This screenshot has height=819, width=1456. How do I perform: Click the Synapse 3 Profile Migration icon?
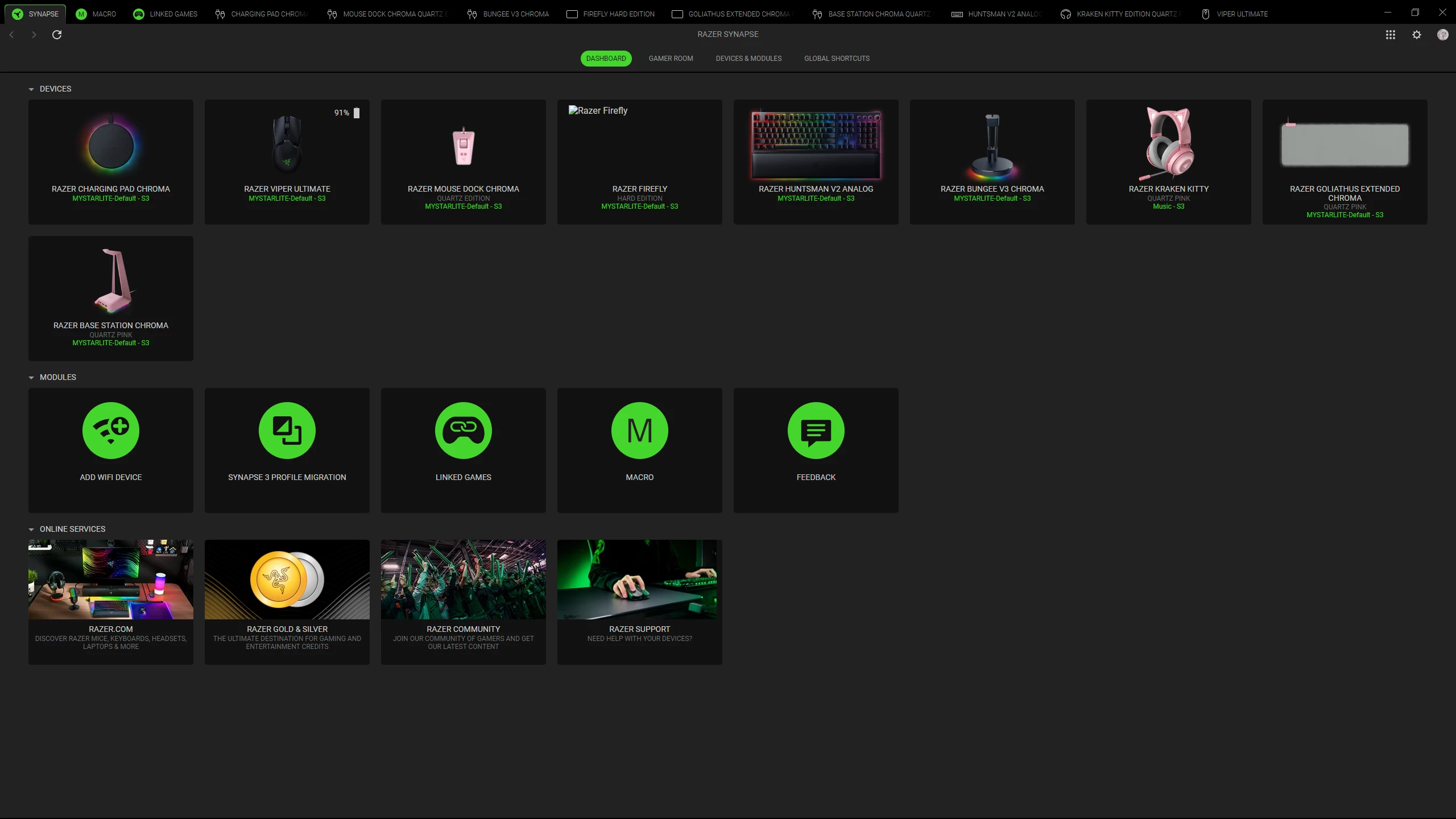(x=287, y=431)
